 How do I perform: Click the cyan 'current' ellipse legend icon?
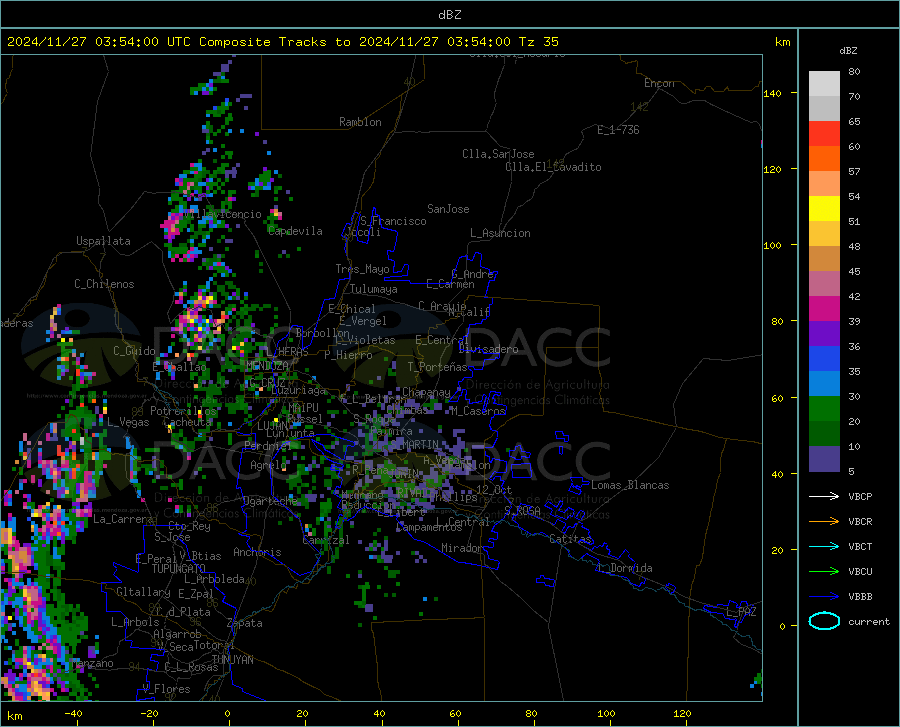coord(824,621)
